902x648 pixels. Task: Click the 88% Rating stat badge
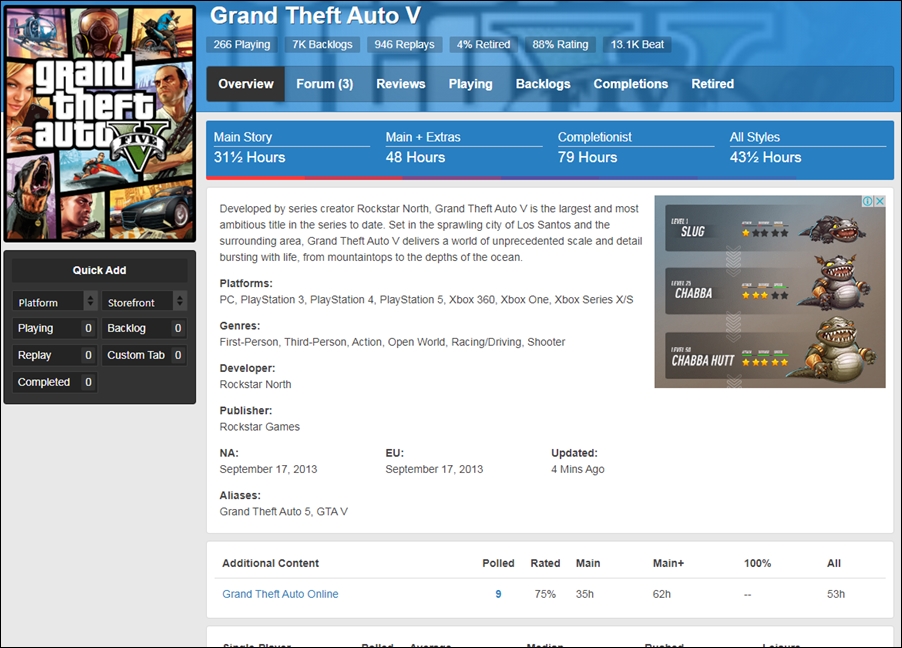(560, 44)
